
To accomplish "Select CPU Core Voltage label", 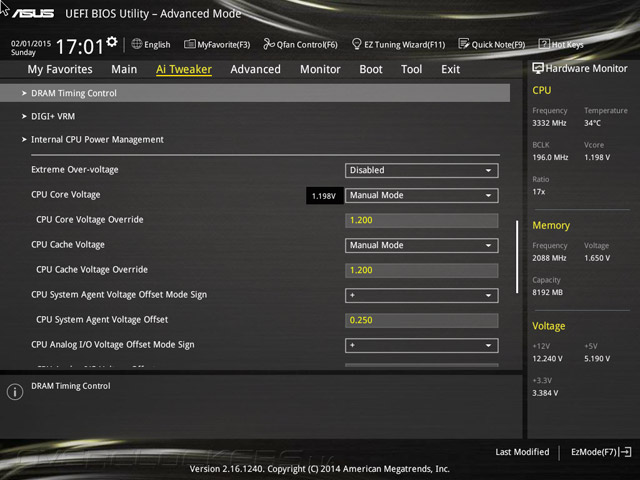I will tap(66, 195).
